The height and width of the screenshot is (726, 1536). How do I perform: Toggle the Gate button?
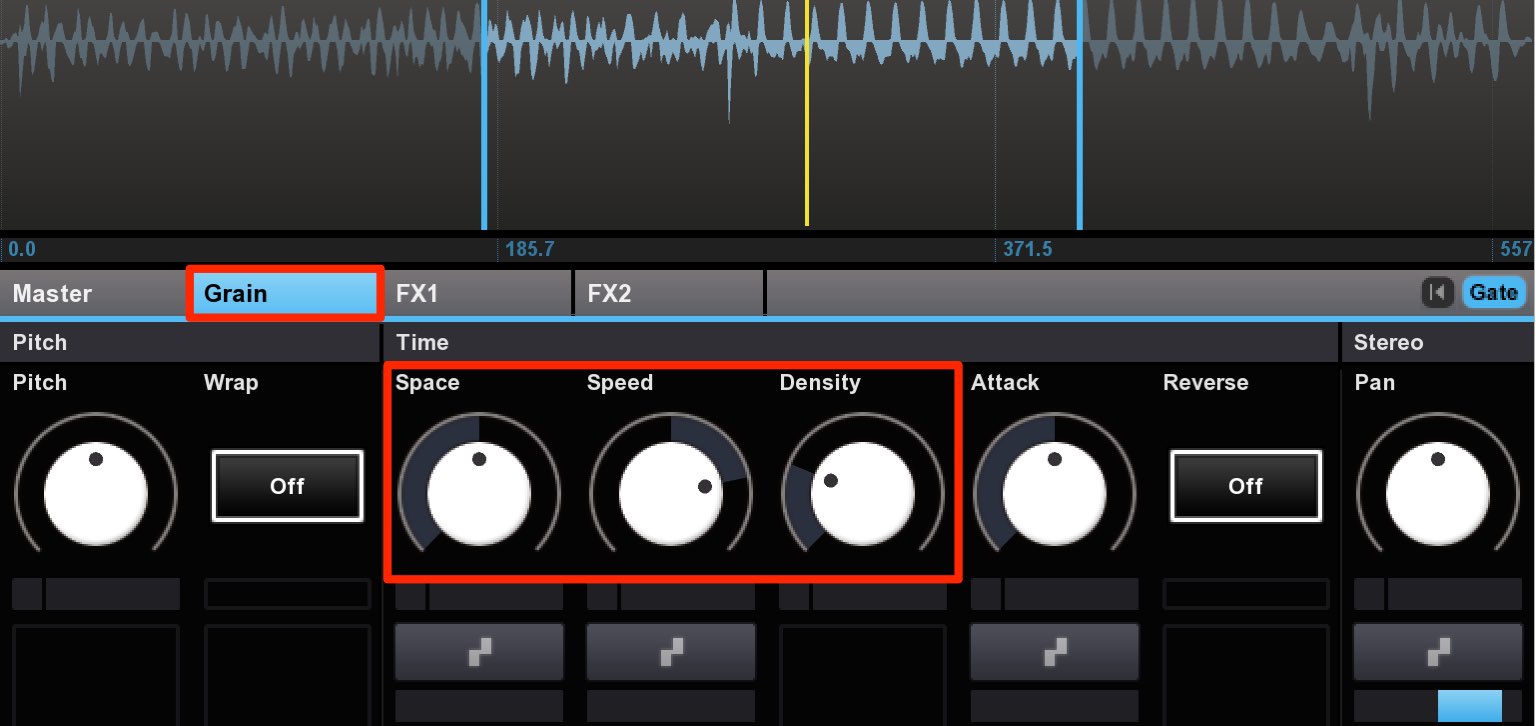click(1494, 292)
